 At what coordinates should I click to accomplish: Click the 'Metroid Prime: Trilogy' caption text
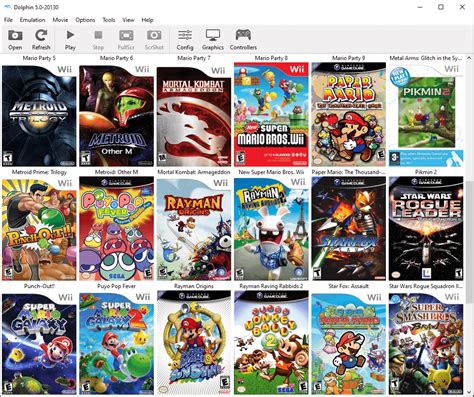(39, 172)
